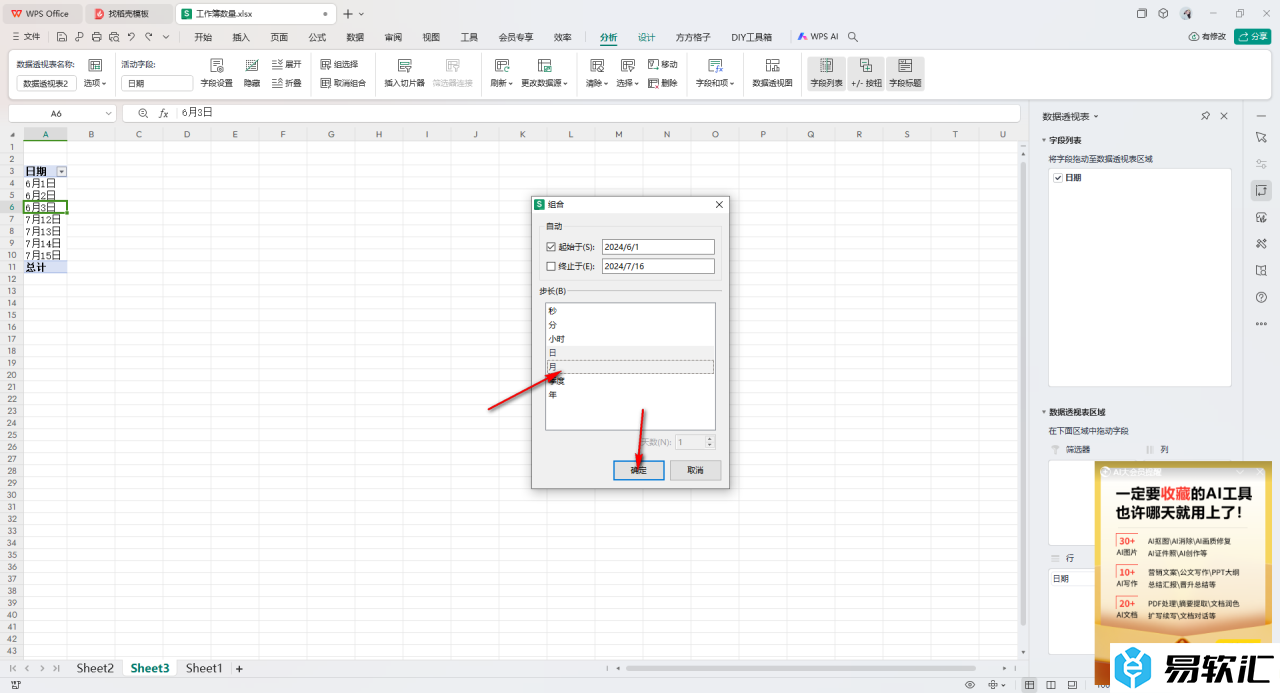Image resolution: width=1280 pixels, height=693 pixels.
Task: Select 年 (Year) in the step list
Action: click(630, 395)
